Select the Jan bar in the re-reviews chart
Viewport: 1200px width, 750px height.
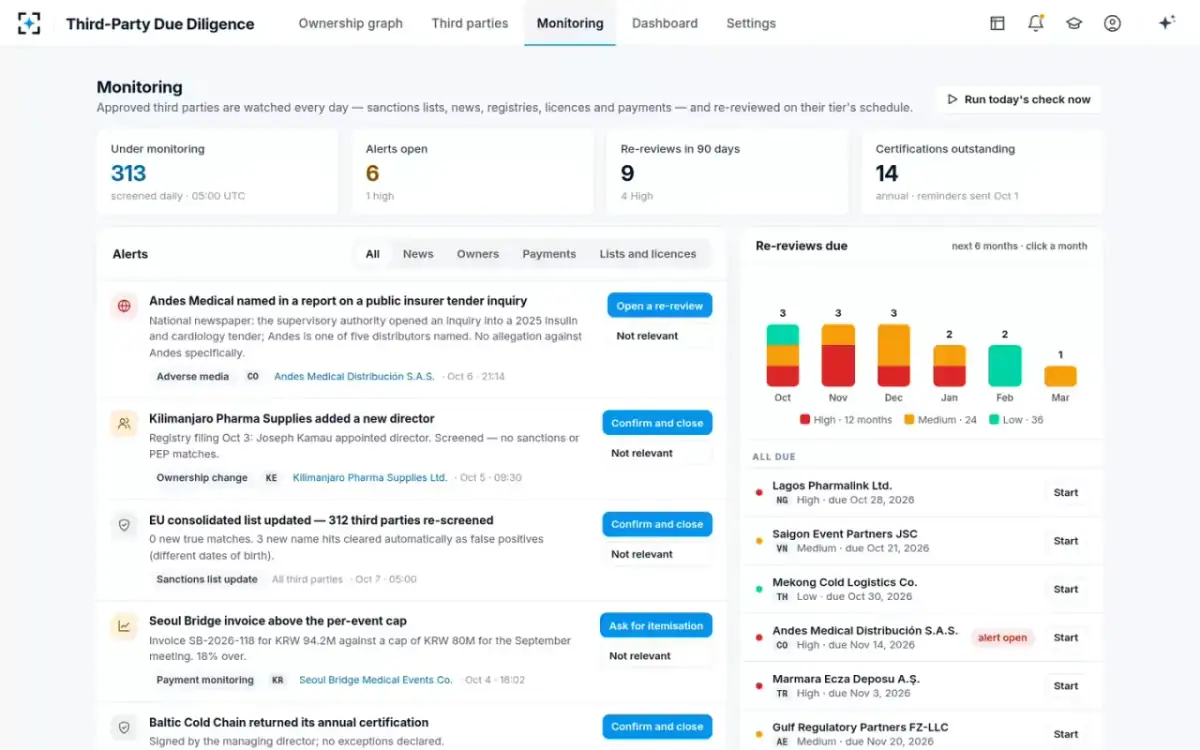(949, 366)
